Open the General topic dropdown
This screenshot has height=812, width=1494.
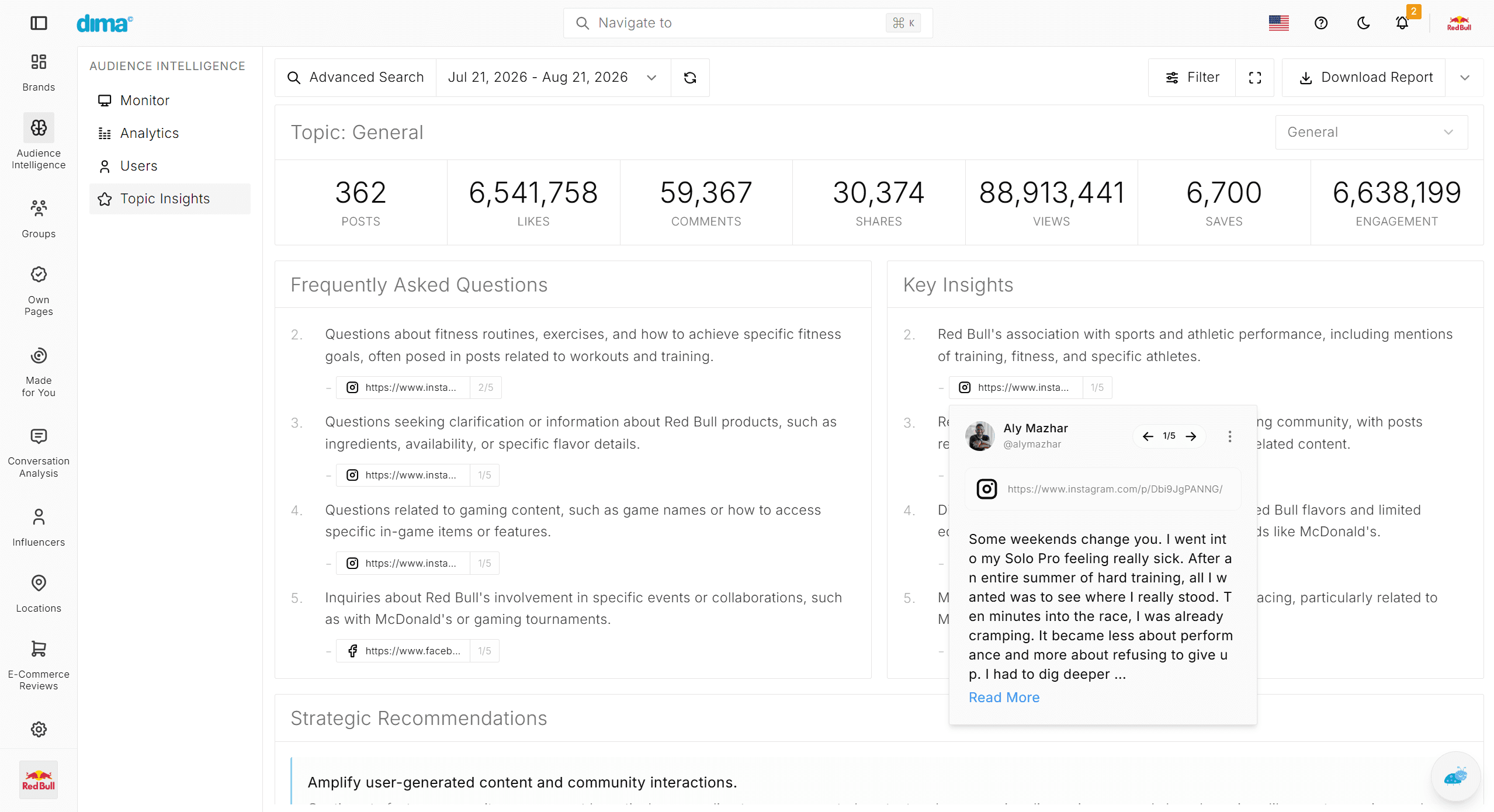pos(1371,132)
